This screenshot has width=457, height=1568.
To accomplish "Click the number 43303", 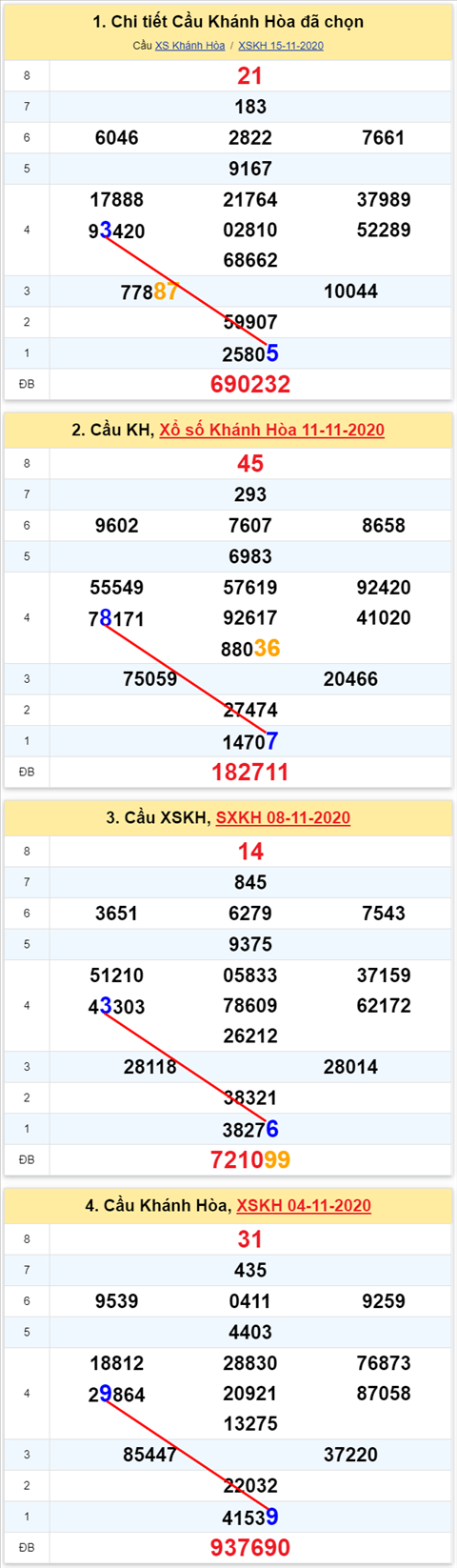I will pyautogui.click(x=117, y=1006).
